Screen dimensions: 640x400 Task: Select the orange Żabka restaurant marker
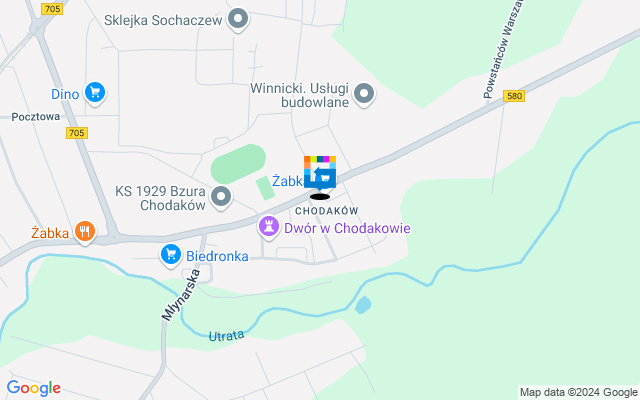(x=84, y=233)
